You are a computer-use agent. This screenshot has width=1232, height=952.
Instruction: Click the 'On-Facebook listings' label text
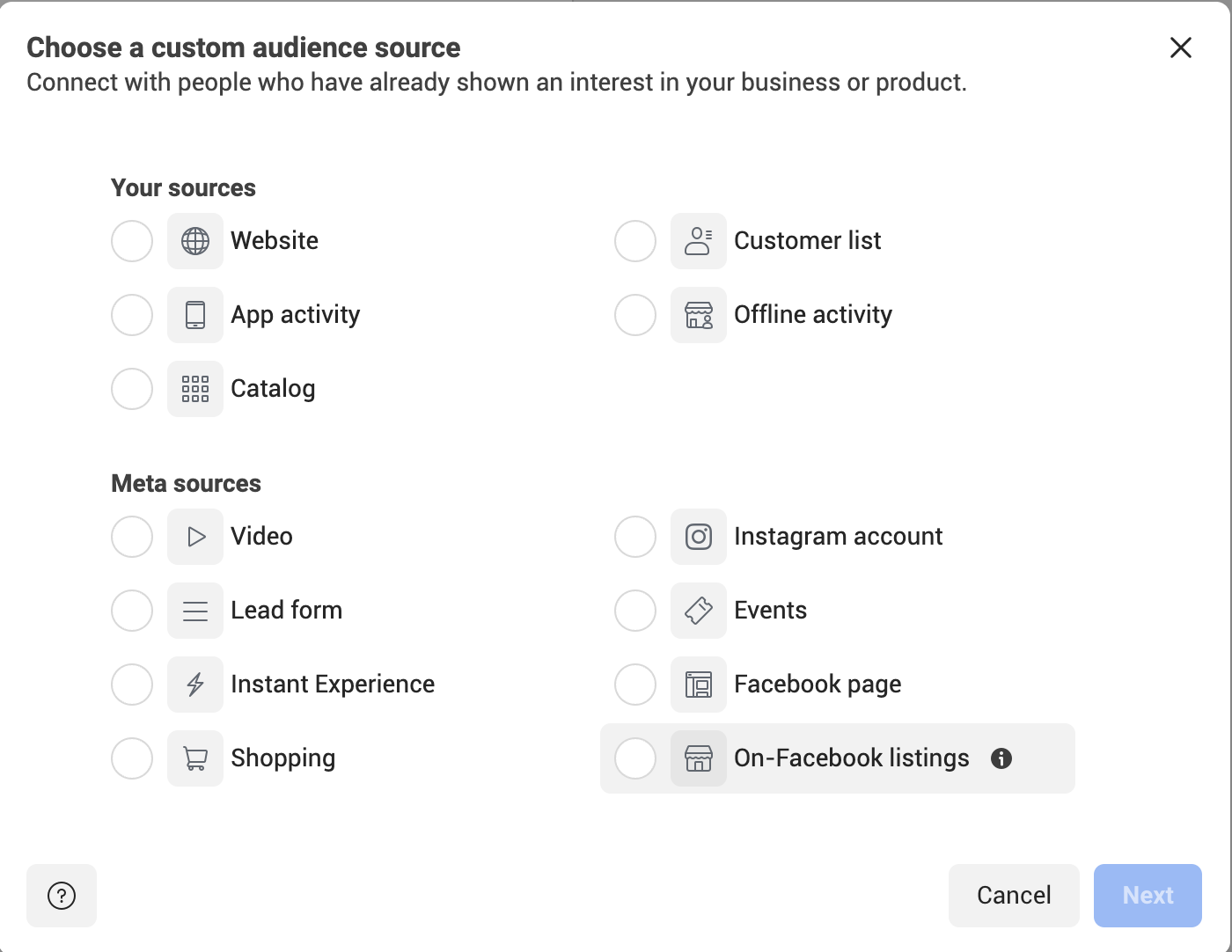click(852, 758)
